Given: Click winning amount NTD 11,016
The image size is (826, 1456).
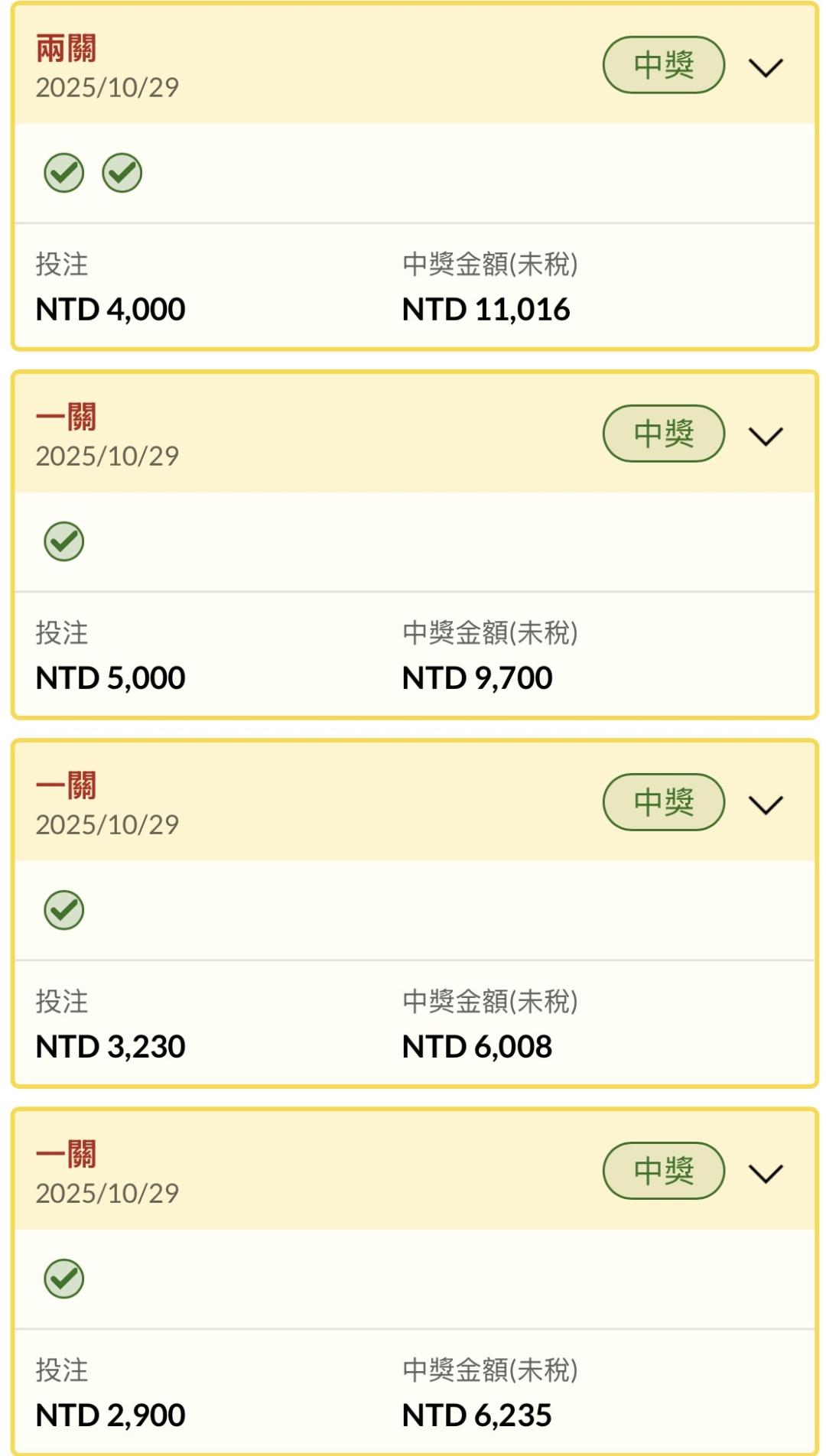Looking at the screenshot, I should point(486,310).
